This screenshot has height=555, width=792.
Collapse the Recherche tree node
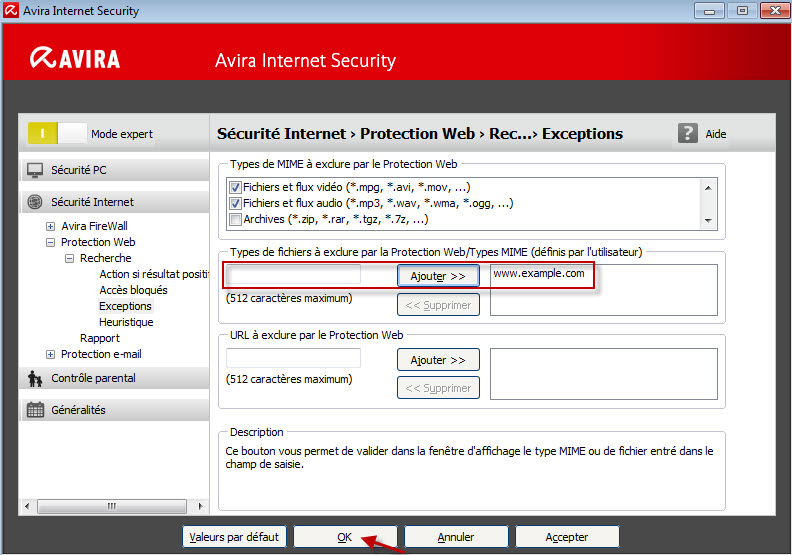click(x=70, y=259)
